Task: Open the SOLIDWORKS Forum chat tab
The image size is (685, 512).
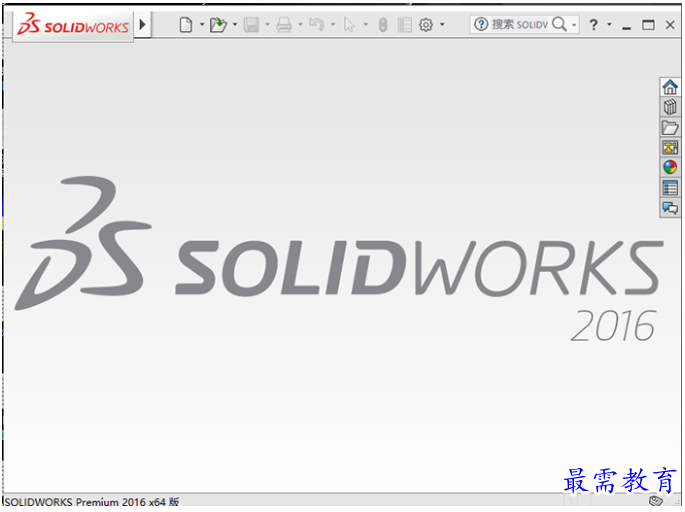Action: [670, 208]
